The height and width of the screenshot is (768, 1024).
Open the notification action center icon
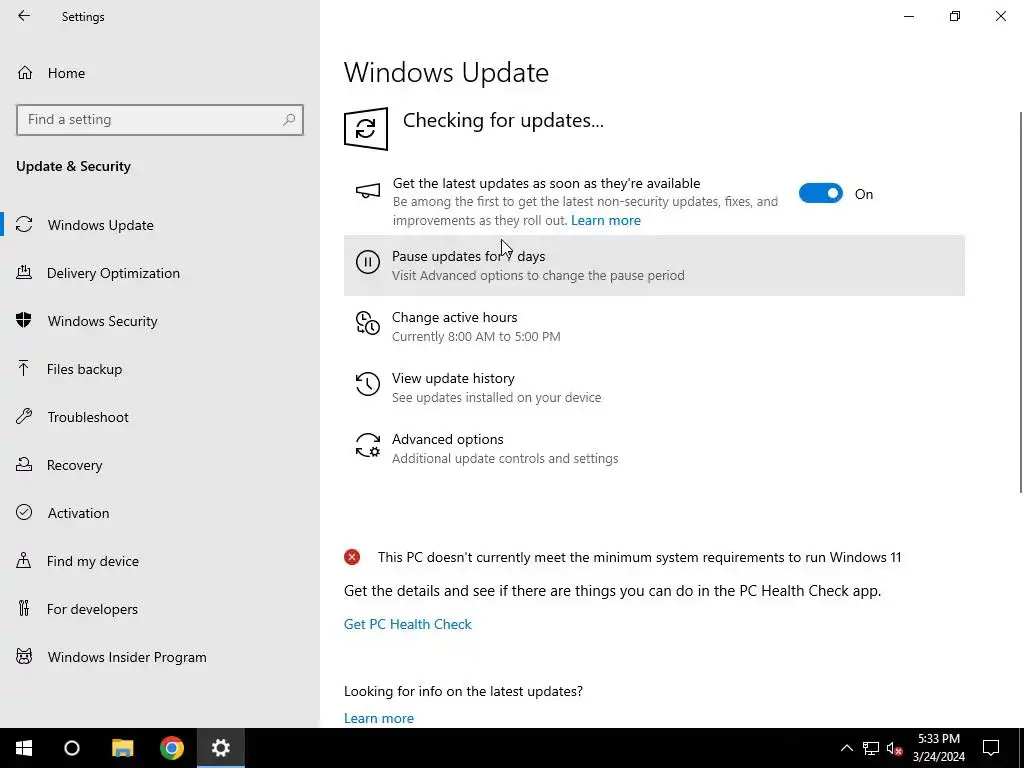991,748
